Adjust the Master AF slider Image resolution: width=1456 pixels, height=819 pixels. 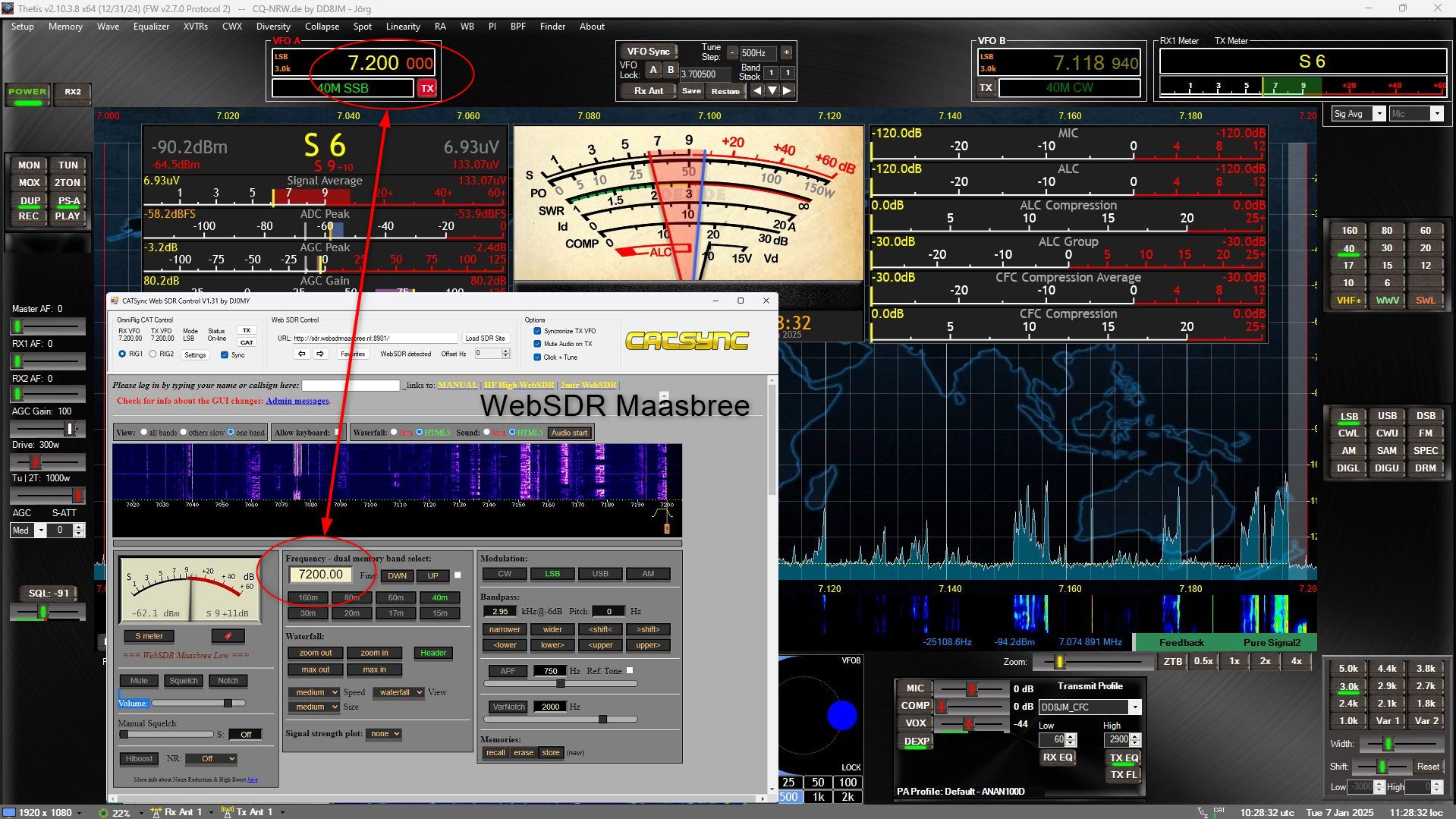click(48, 327)
